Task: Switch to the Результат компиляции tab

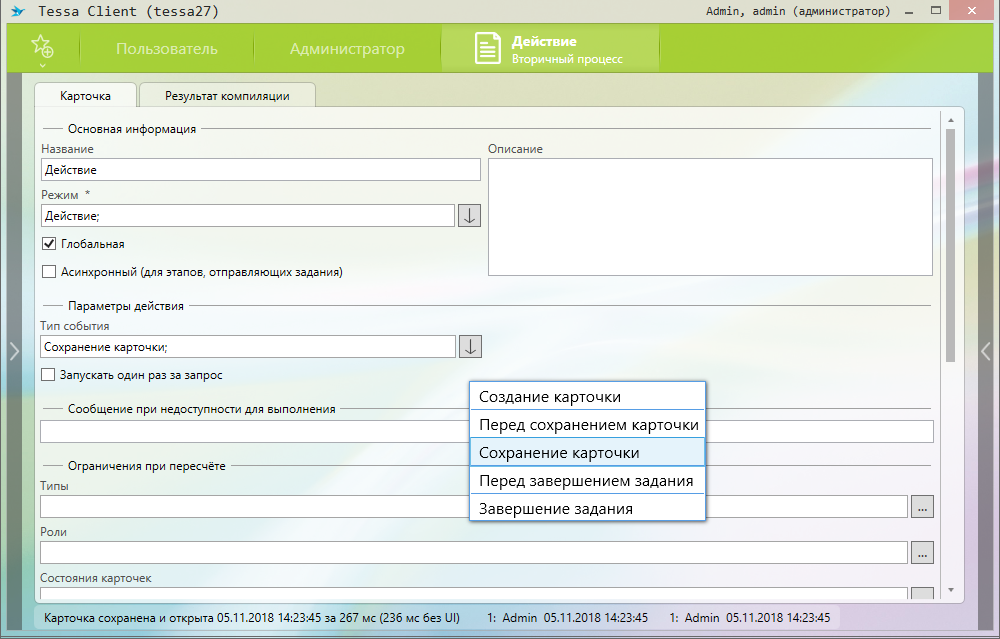Action: 227,96
